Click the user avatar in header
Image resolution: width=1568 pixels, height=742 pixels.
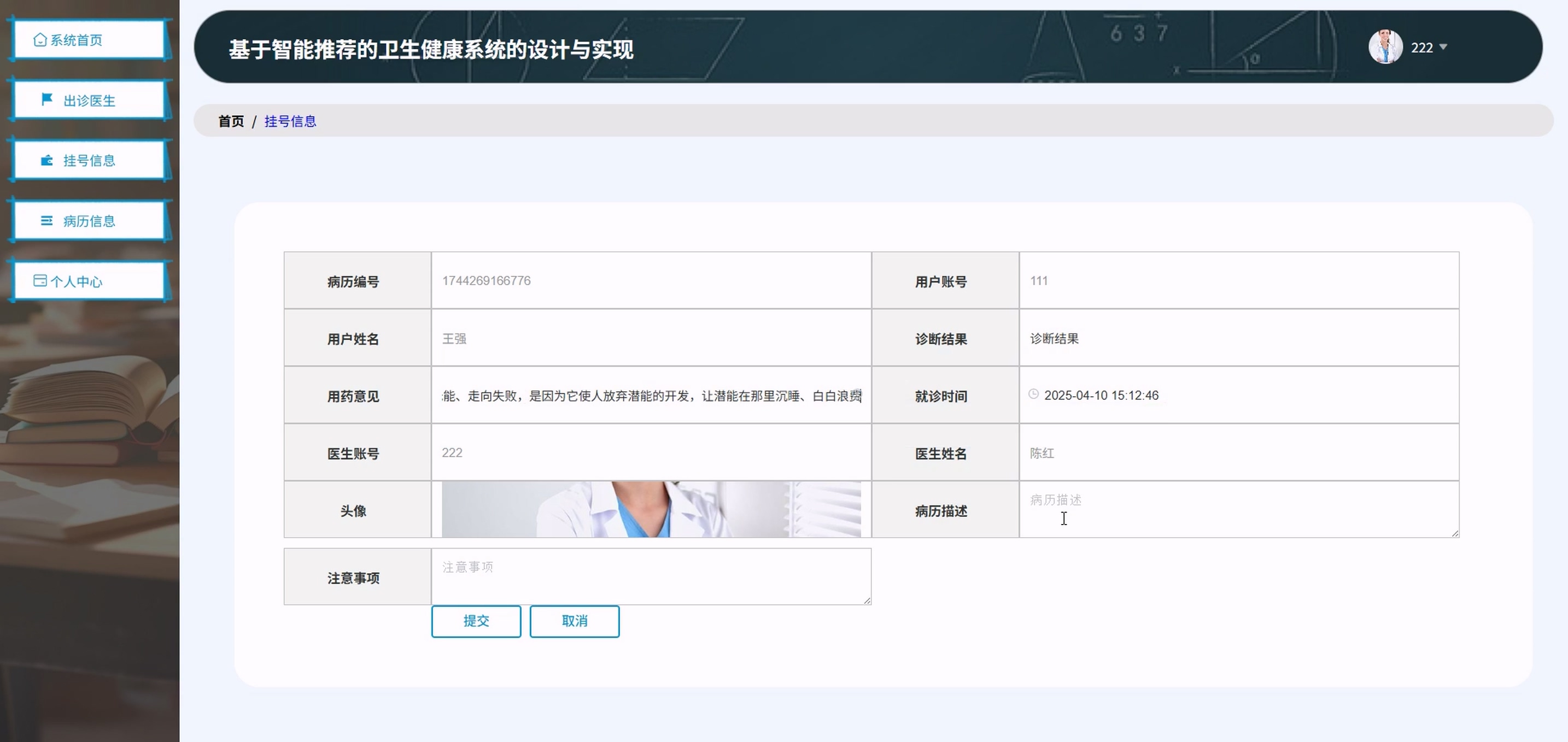(1385, 47)
